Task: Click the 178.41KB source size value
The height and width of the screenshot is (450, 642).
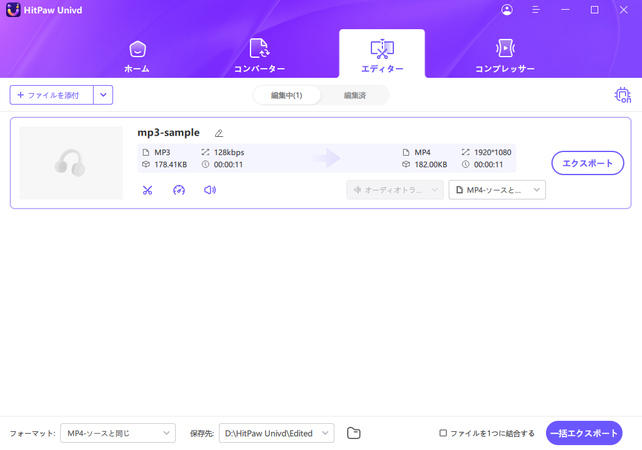Action: click(171, 165)
